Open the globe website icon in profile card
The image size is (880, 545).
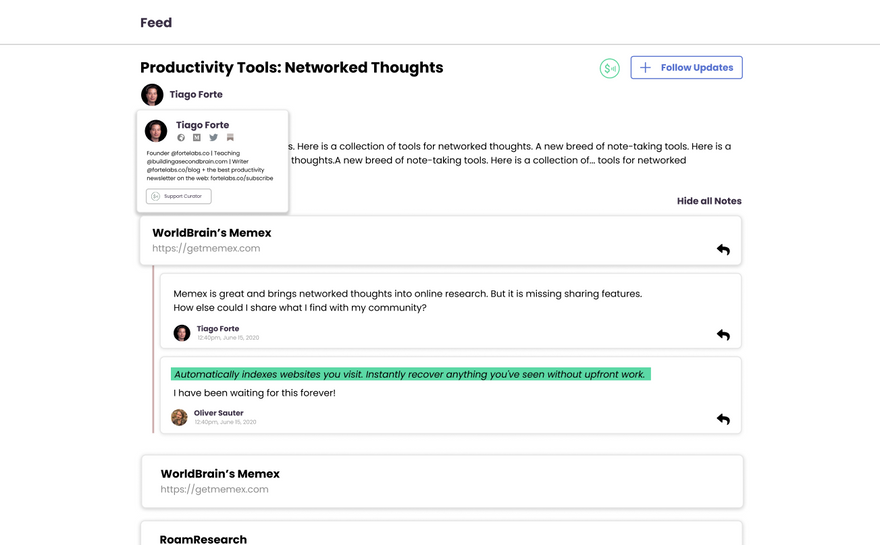coord(181,138)
